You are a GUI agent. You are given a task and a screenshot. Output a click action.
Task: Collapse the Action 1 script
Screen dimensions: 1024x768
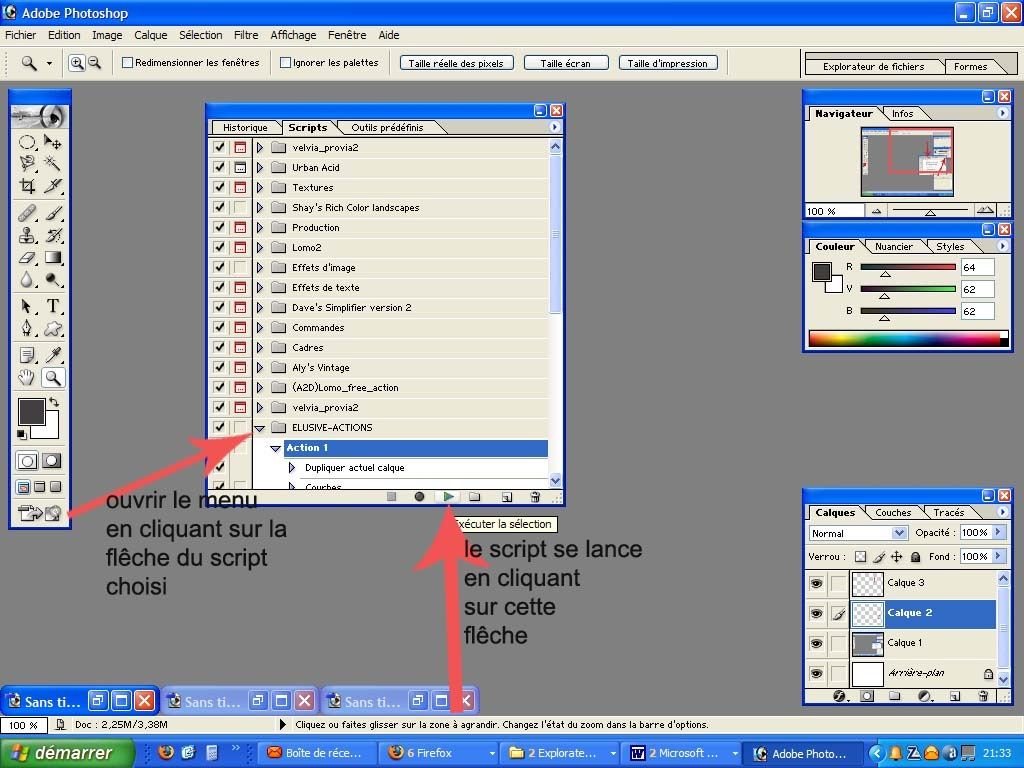276,449
